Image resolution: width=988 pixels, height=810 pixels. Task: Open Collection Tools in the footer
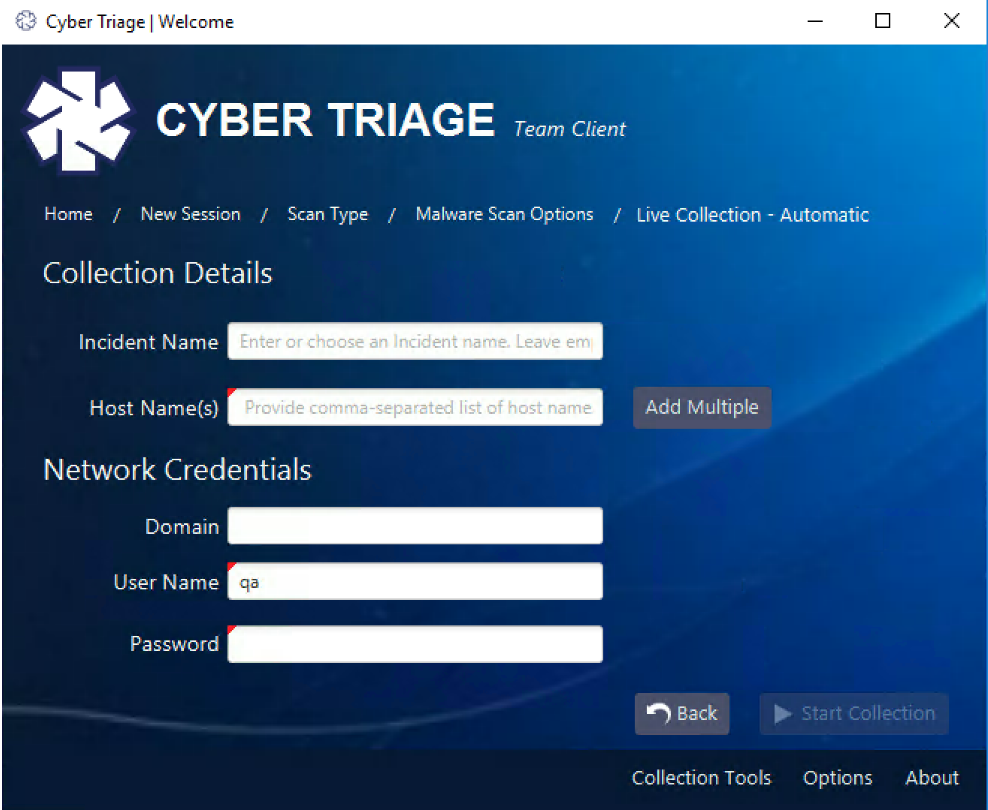701,778
